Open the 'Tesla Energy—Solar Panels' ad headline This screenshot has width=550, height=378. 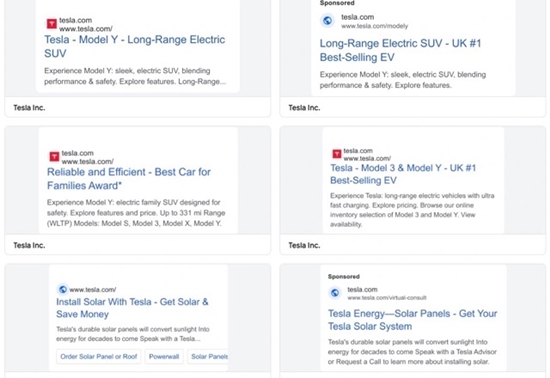(x=412, y=320)
